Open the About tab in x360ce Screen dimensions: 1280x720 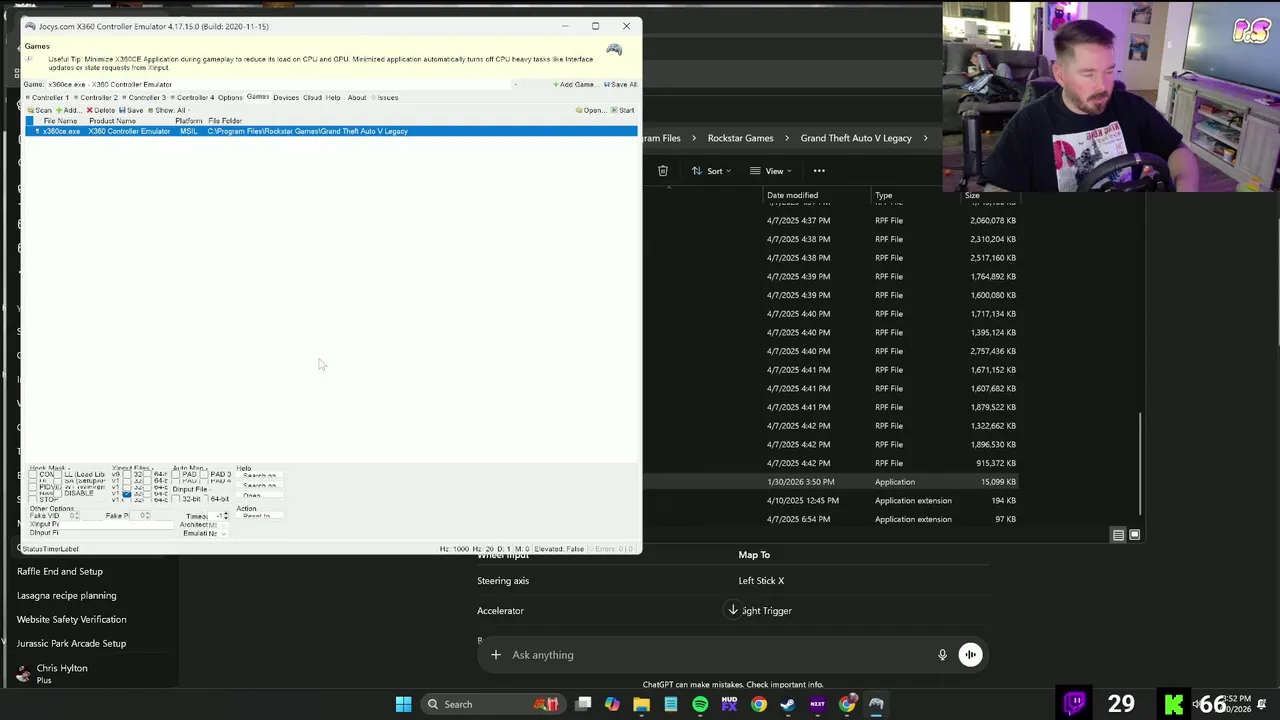[357, 98]
